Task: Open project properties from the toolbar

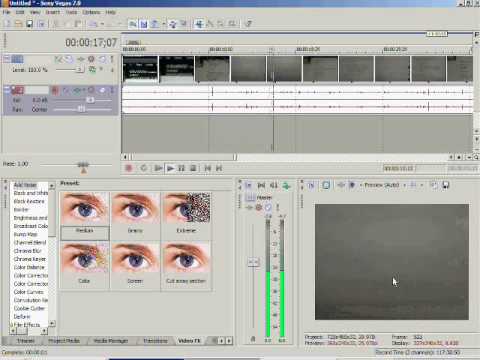Action: pyautogui.click(x=41, y=24)
